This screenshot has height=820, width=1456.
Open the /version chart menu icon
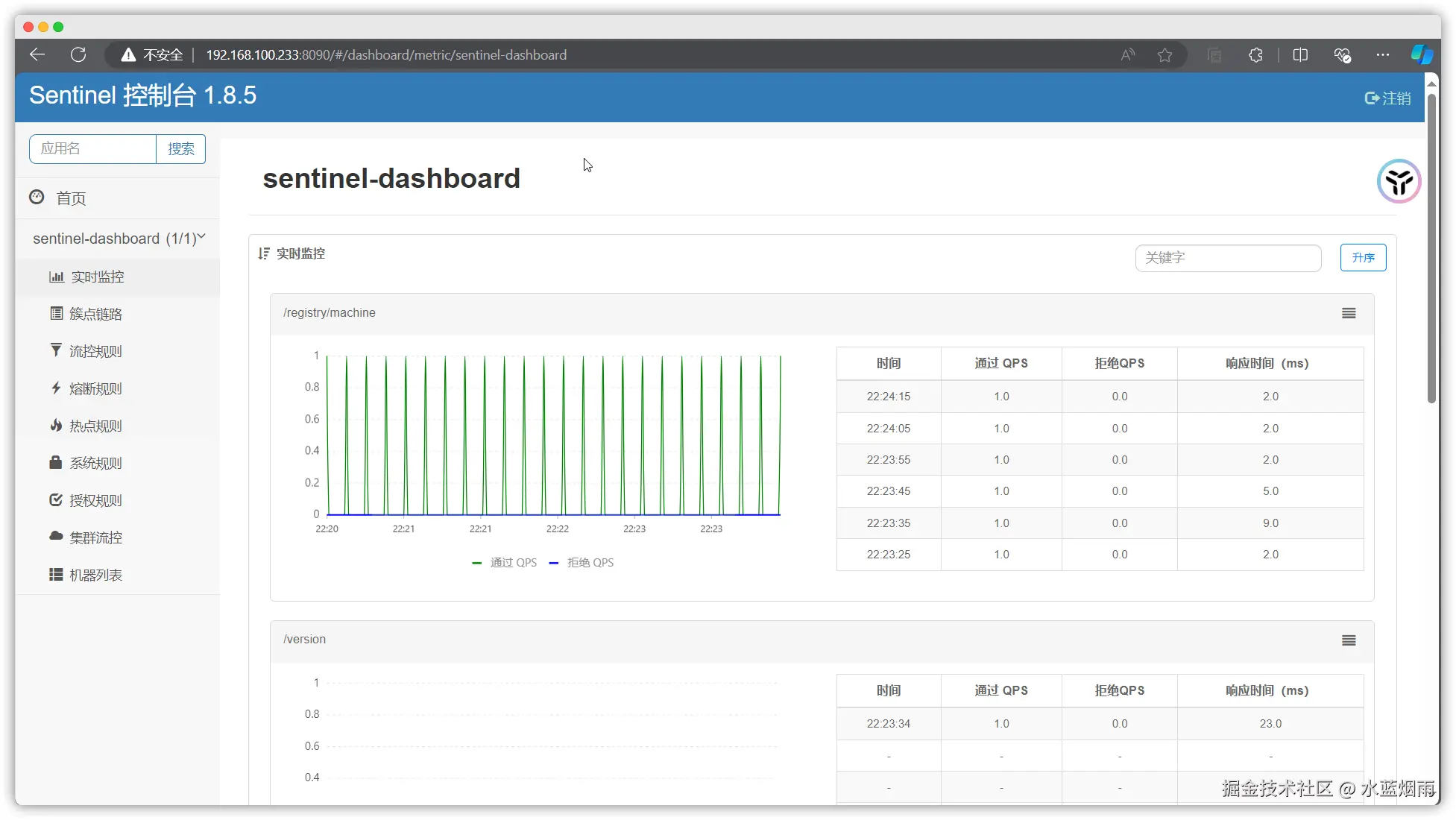1349,640
